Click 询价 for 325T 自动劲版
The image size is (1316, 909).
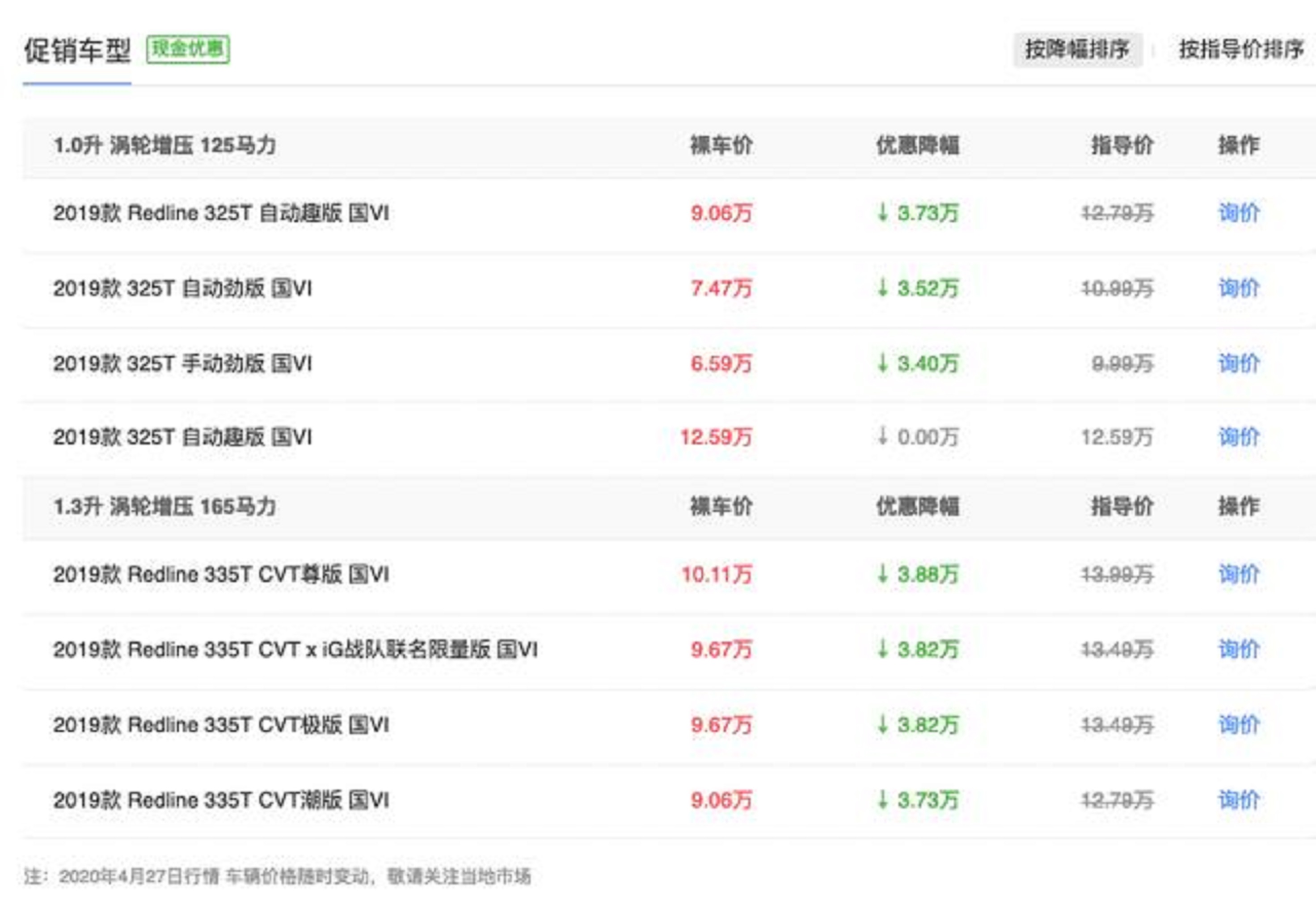[1239, 288]
